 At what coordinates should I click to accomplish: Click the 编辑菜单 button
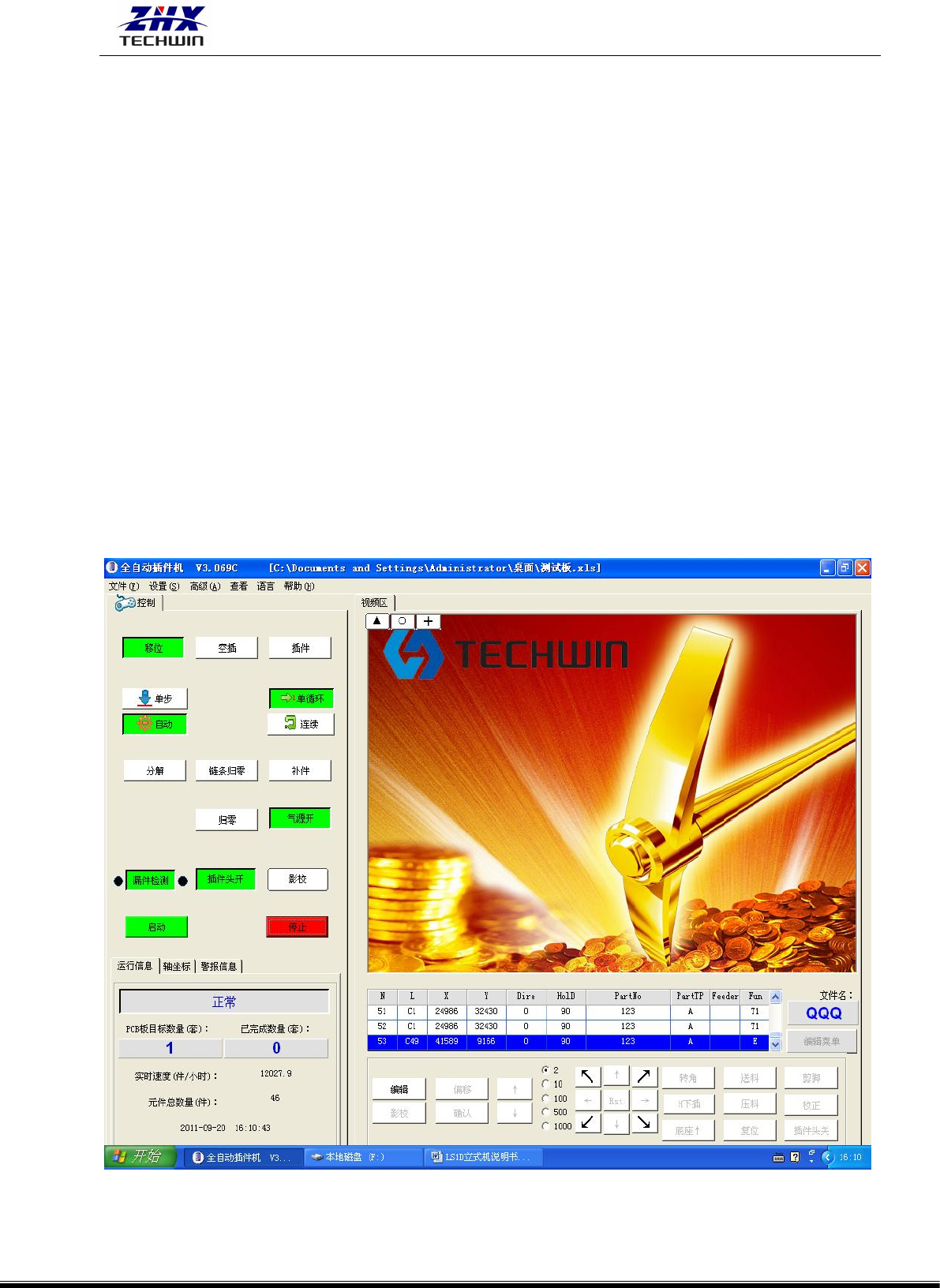(x=822, y=1041)
